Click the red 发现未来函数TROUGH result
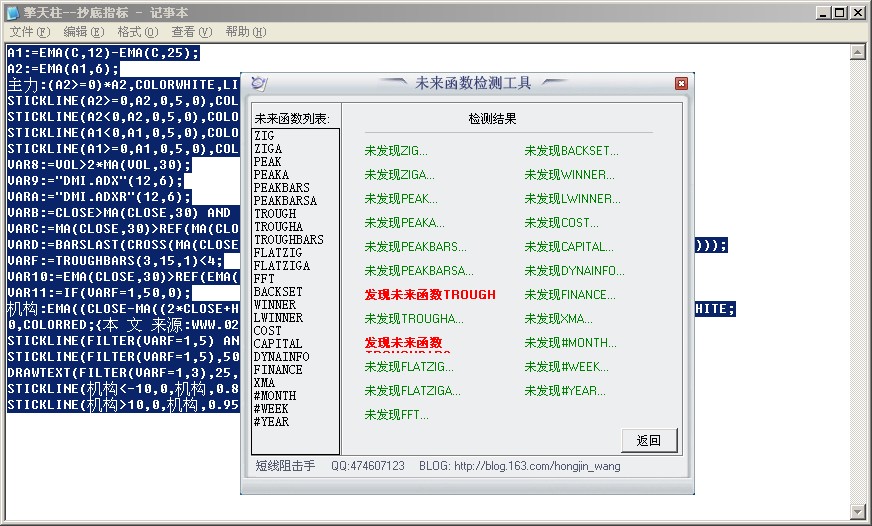This screenshot has height=526, width=872. point(430,295)
